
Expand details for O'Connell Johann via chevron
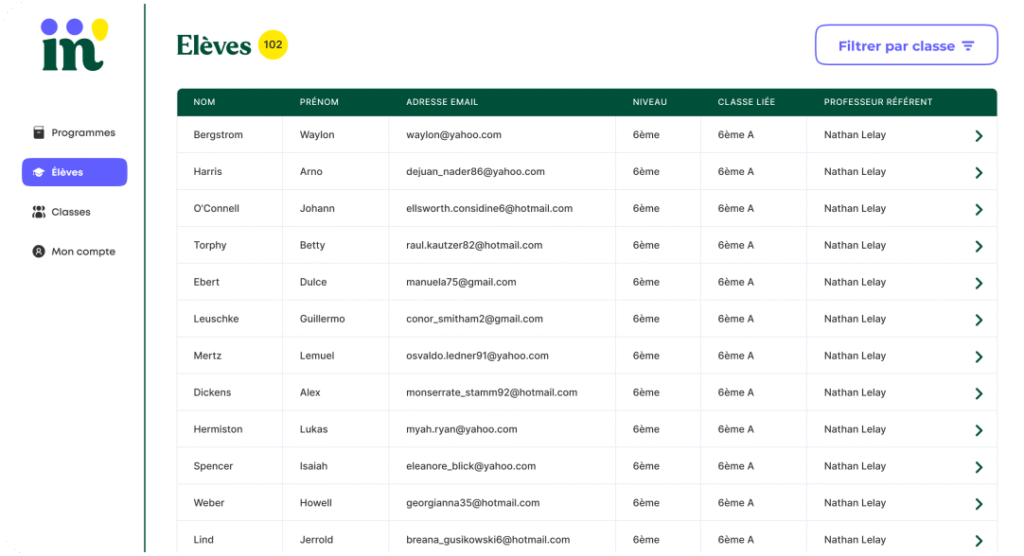click(x=978, y=210)
